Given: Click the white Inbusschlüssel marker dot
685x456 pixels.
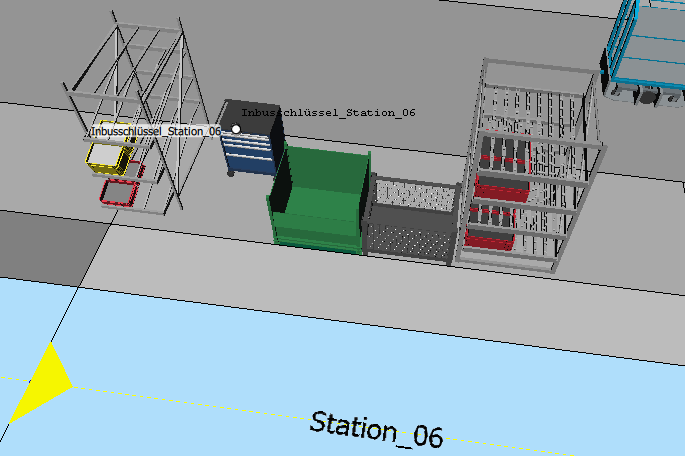Looking at the screenshot, I should coord(236,129).
